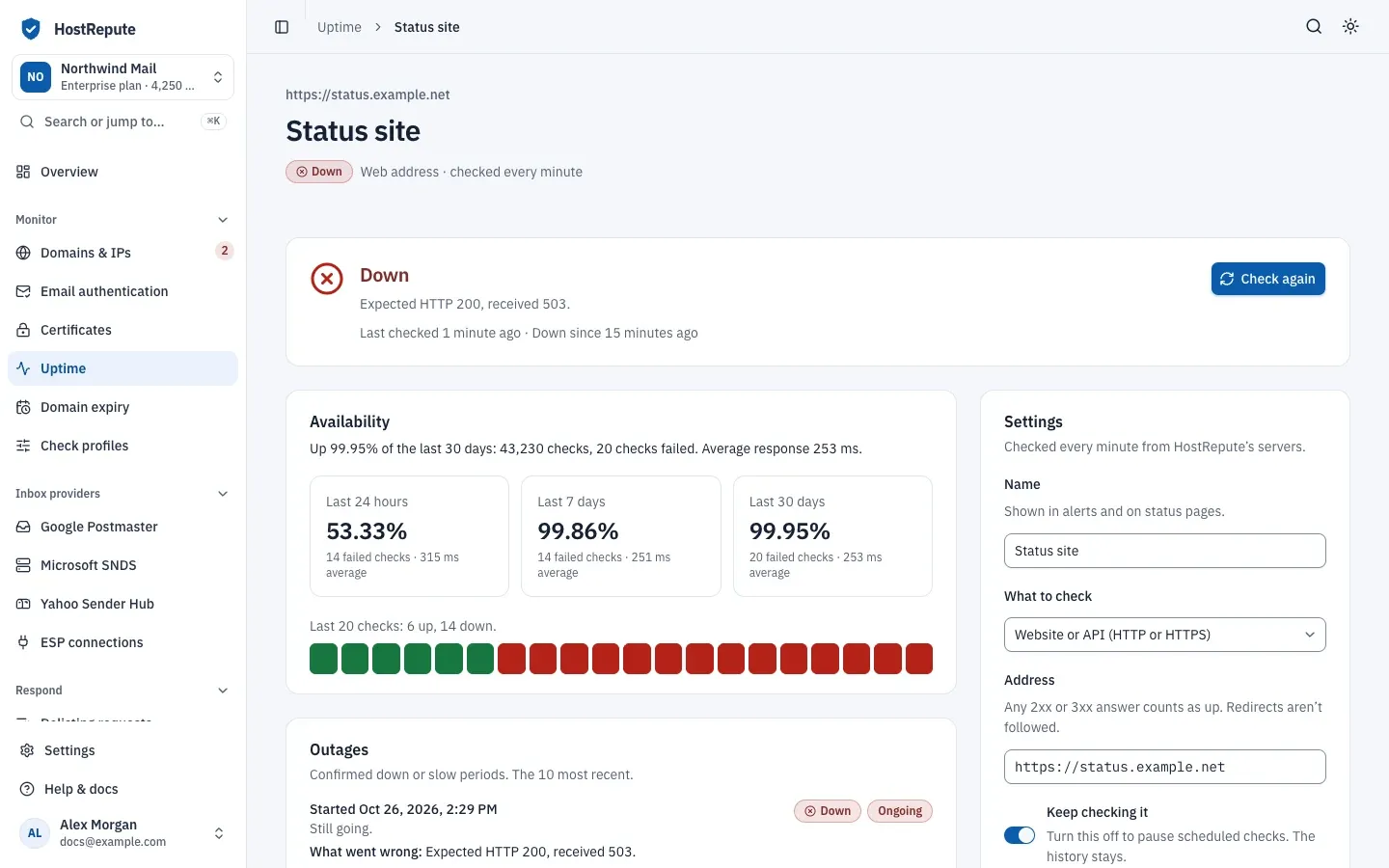Click the status.example.net URL above the title
This screenshot has width=1389, height=868.
coord(368,95)
